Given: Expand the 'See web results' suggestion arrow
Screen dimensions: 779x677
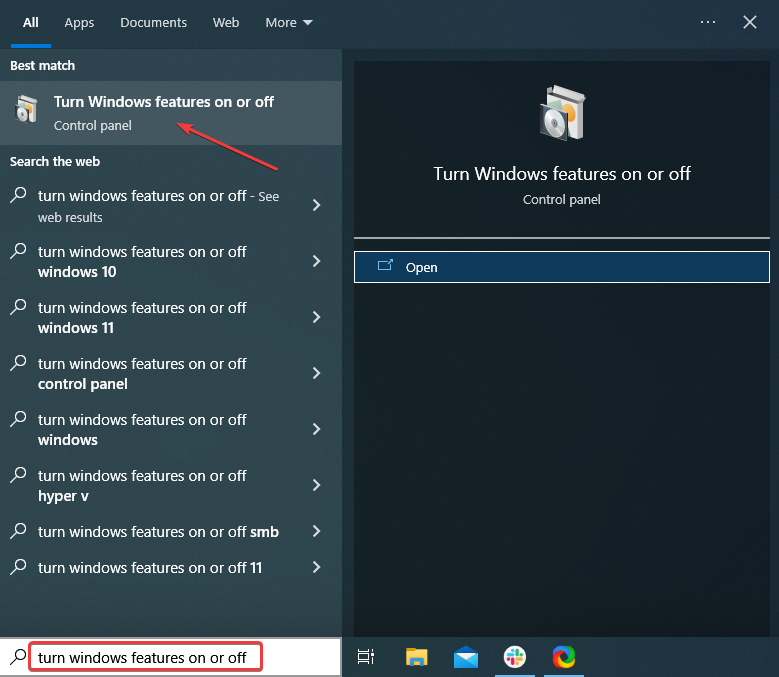Looking at the screenshot, I should [x=316, y=205].
